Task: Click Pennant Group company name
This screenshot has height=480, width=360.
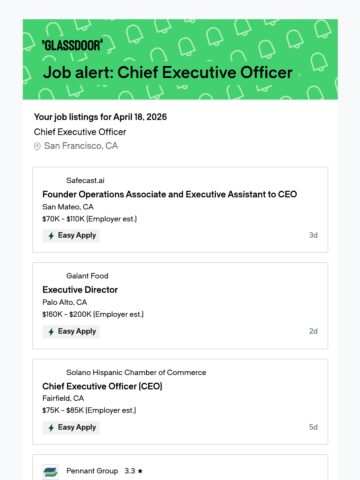Action: [x=92, y=471]
